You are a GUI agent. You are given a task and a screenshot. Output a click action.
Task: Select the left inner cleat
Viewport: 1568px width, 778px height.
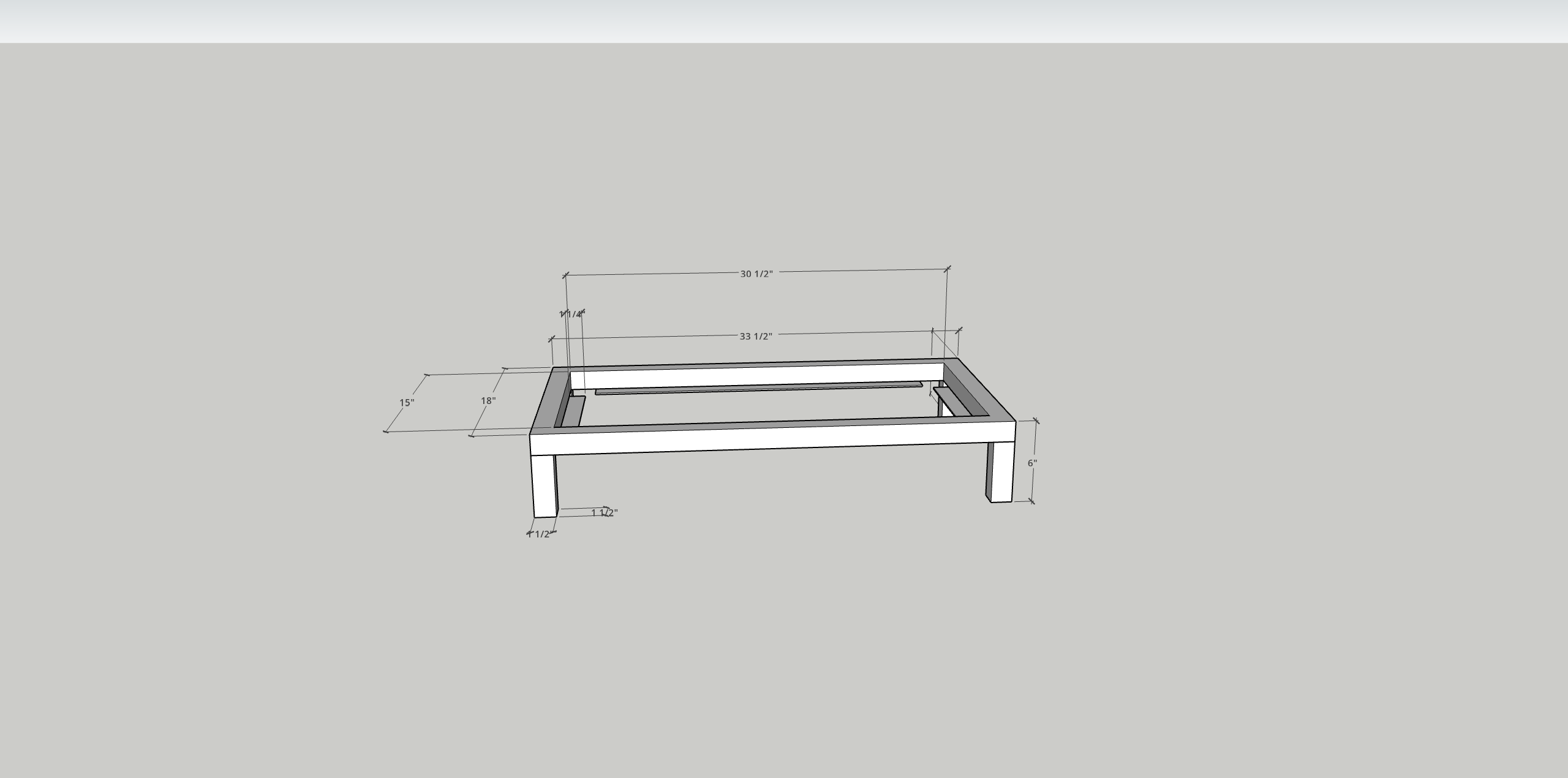[x=575, y=411]
